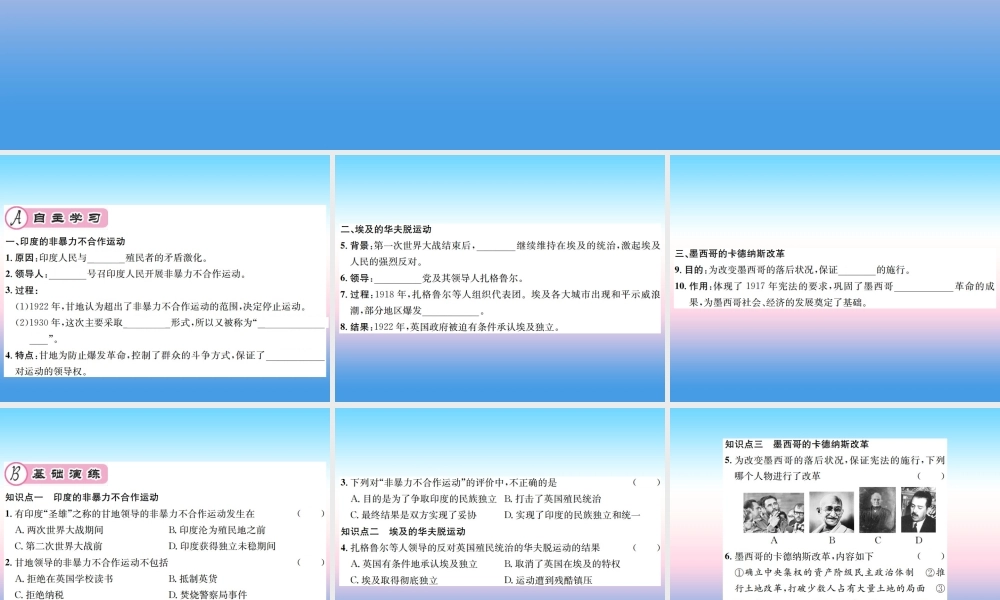The width and height of the screenshot is (1000, 600).
Task: Choose option B. 打击了英国殖民统治
Action: coord(553,499)
